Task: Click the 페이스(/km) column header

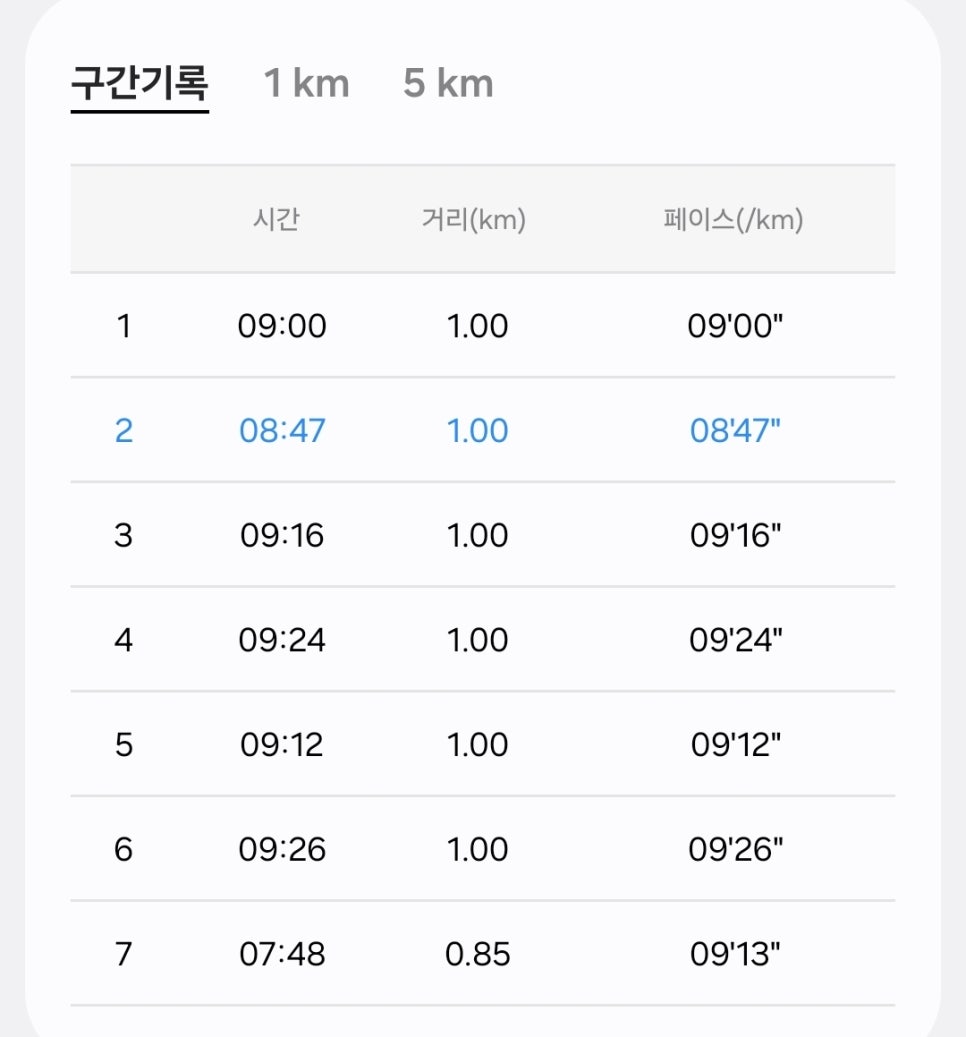Action: click(733, 219)
